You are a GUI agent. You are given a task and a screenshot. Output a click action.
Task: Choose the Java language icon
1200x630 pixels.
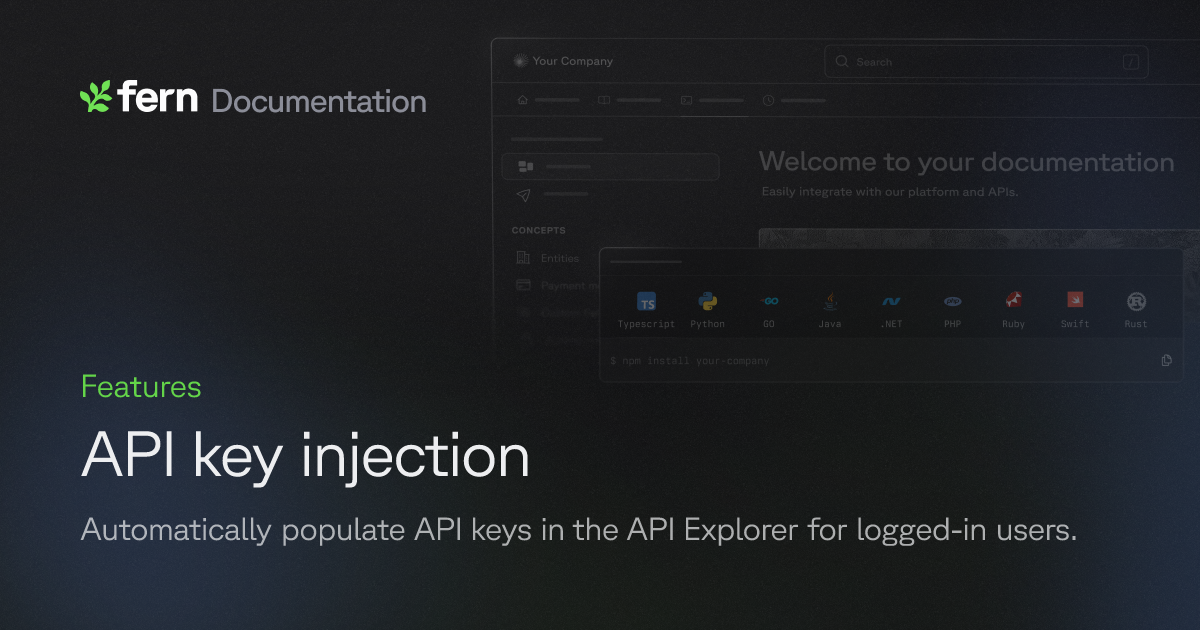[830, 300]
